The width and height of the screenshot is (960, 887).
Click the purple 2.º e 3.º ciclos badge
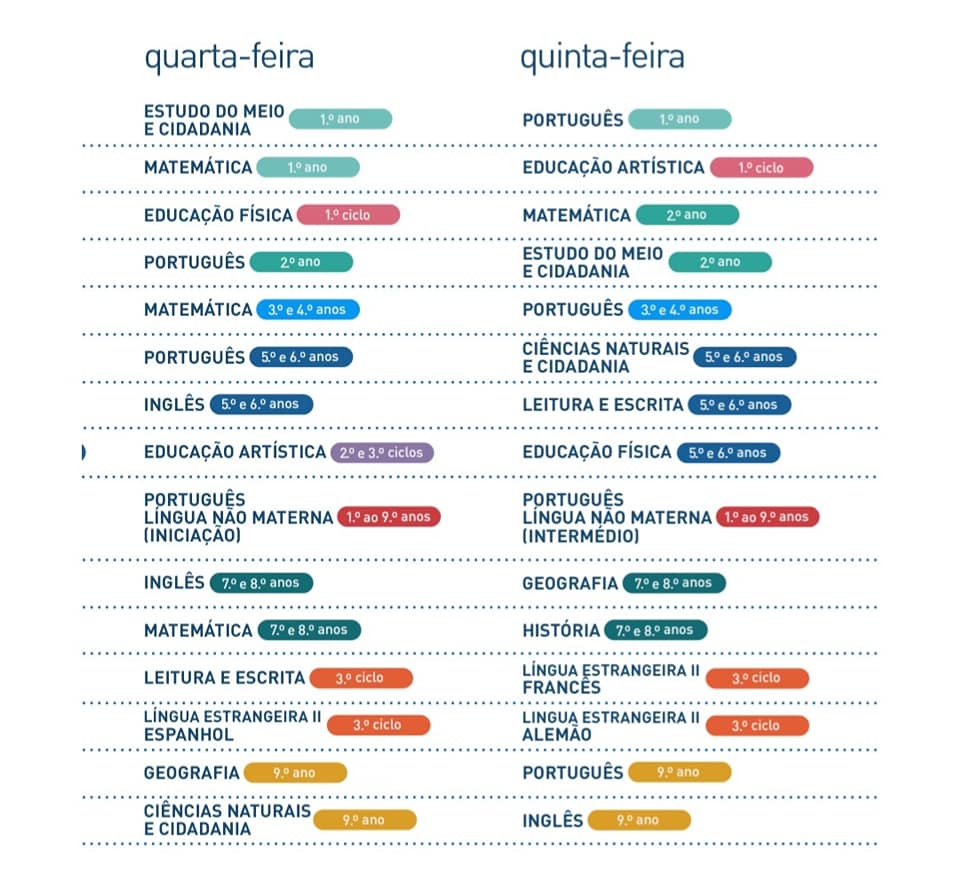point(381,453)
